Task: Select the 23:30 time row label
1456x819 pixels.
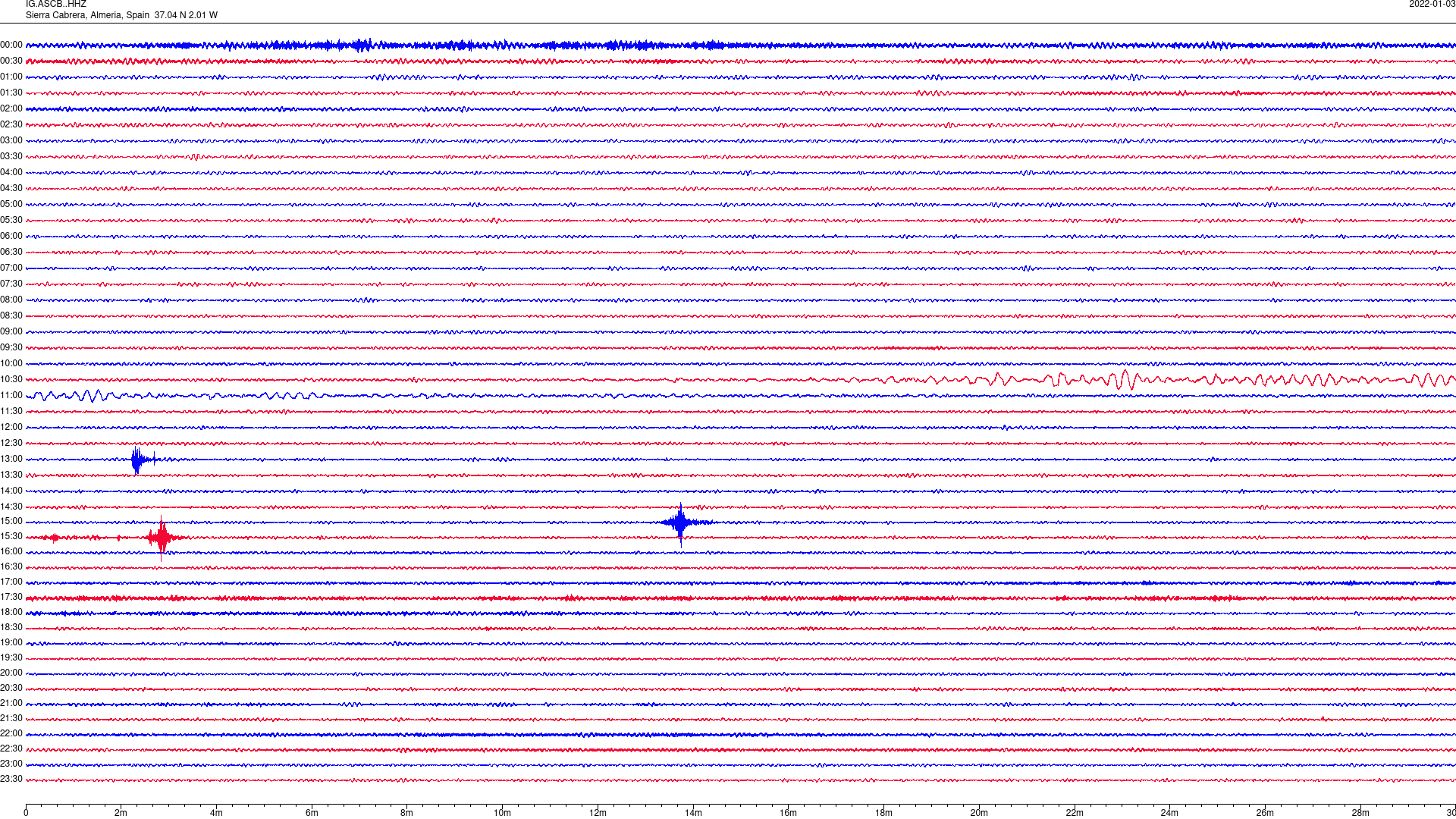Action: tap(11, 780)
